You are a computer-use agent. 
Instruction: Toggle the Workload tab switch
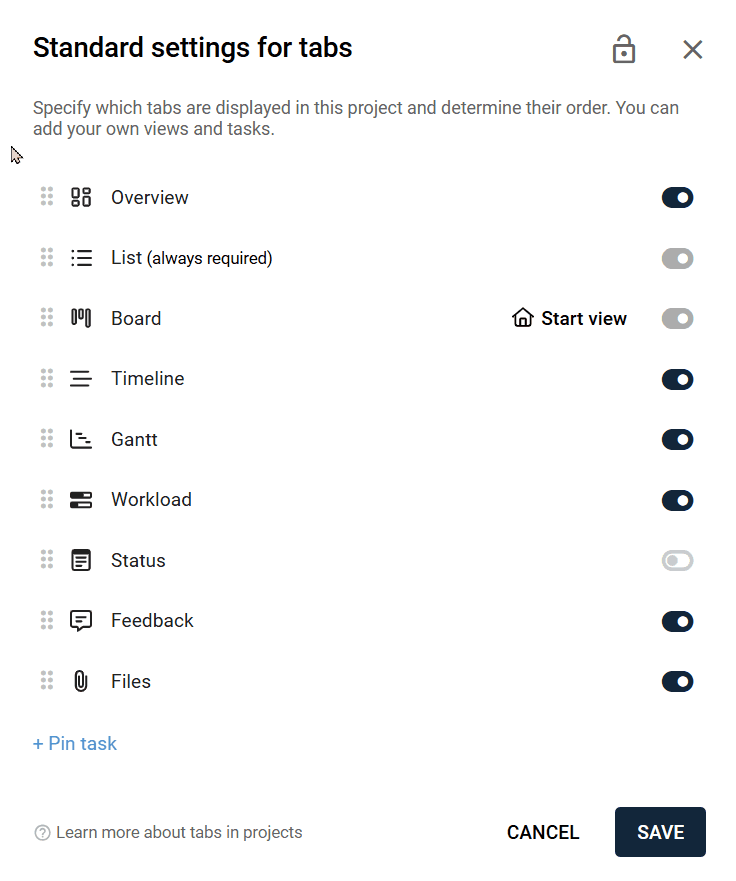tap(677, 500)
